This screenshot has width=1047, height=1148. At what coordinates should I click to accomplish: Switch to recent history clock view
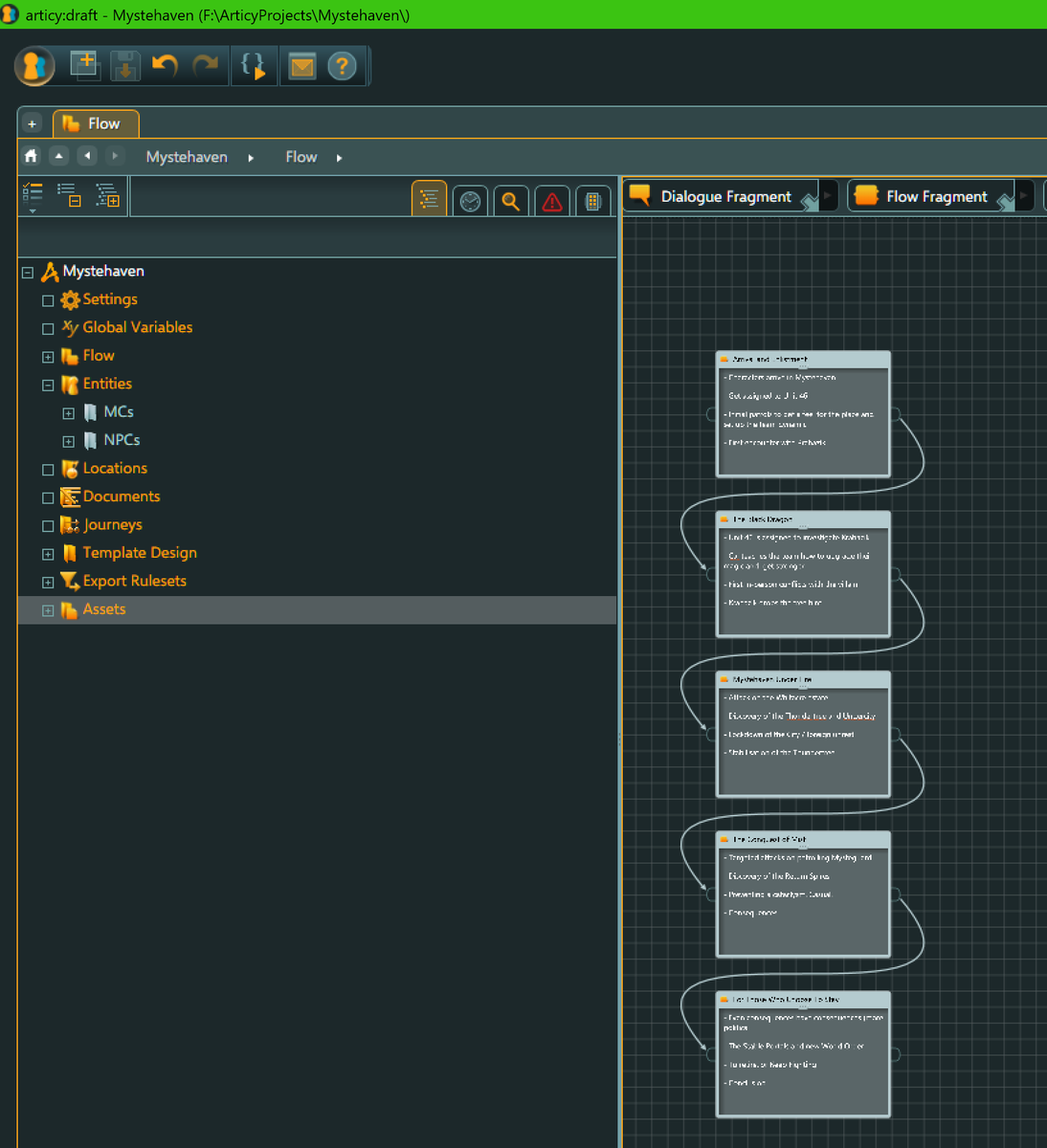[470, 201]
